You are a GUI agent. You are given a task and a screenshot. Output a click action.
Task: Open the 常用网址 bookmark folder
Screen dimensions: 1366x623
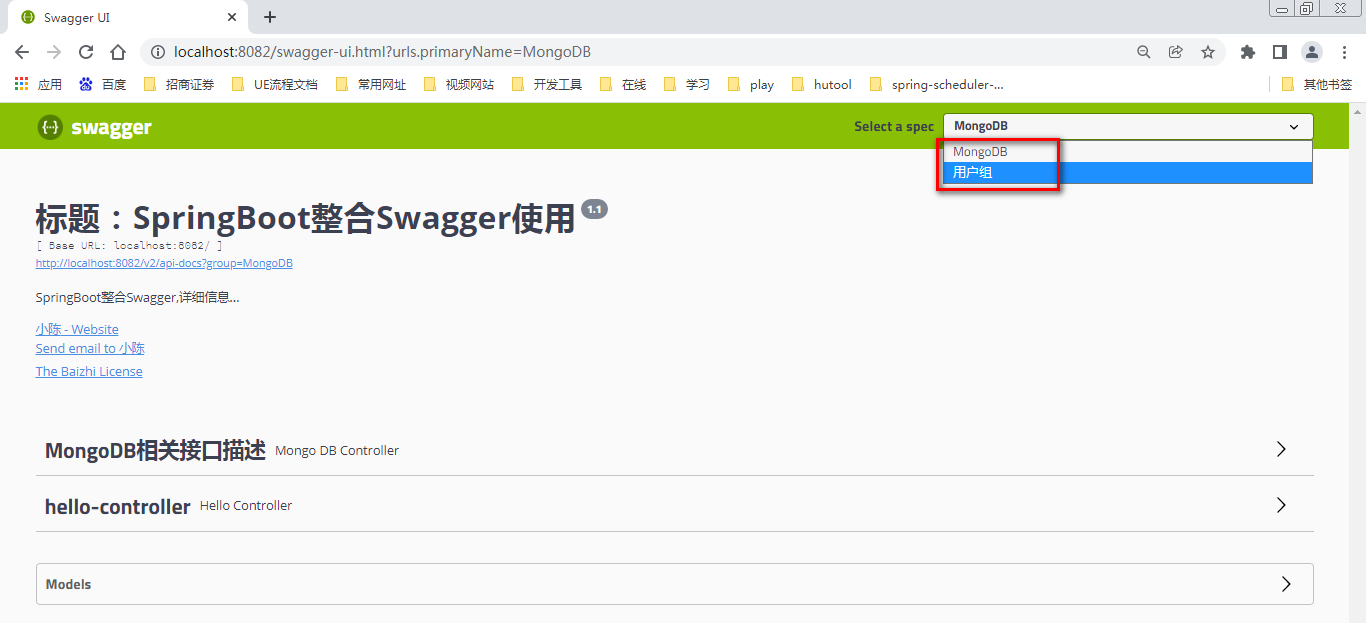click(x=371, y=84)
